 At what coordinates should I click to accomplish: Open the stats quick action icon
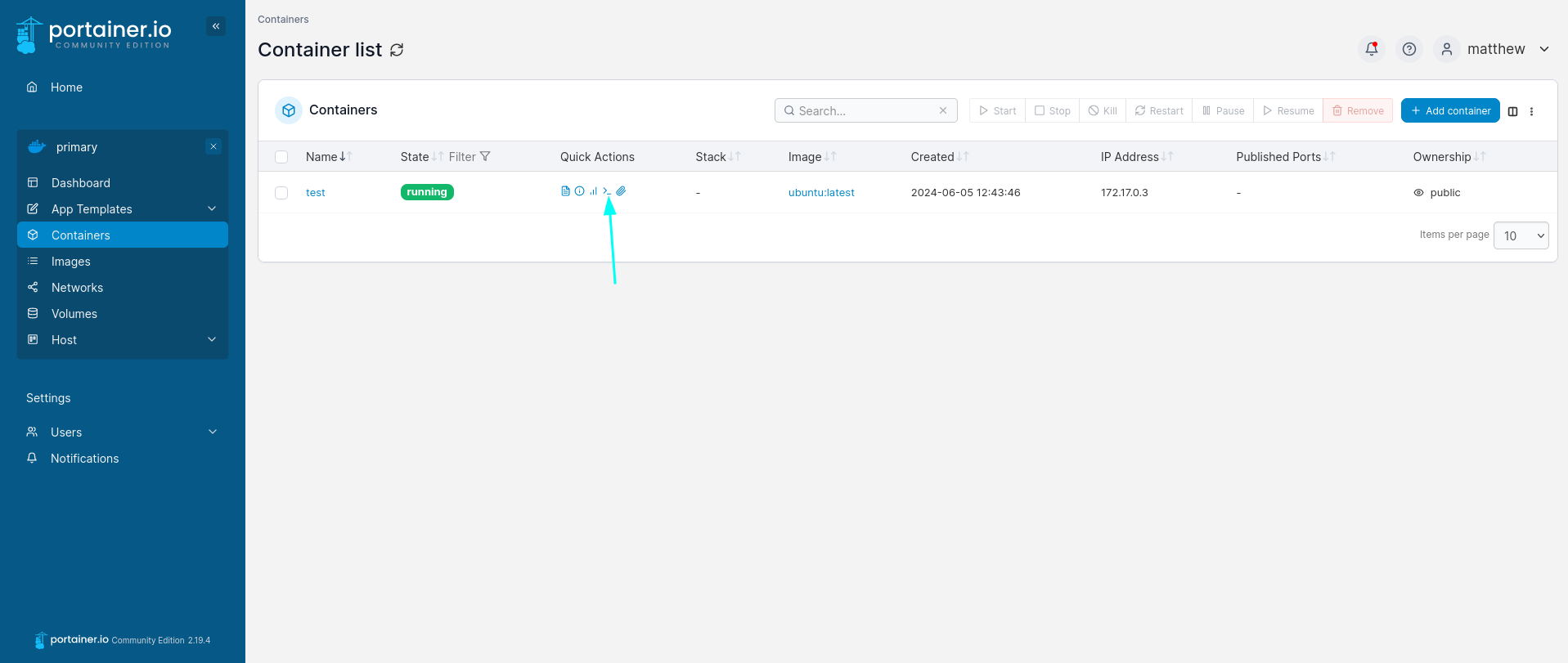pyautogui.click(x=593, y=191)
